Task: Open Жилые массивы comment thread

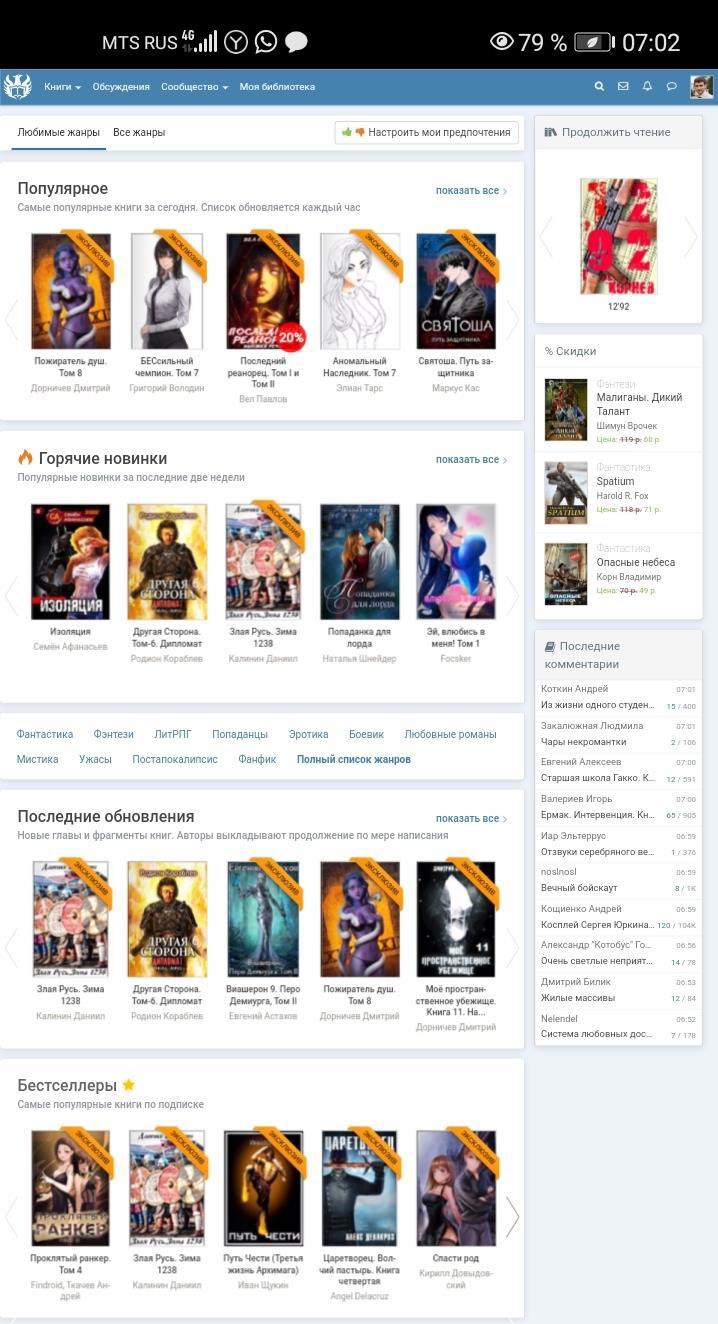Action: [x=578, y=998]
